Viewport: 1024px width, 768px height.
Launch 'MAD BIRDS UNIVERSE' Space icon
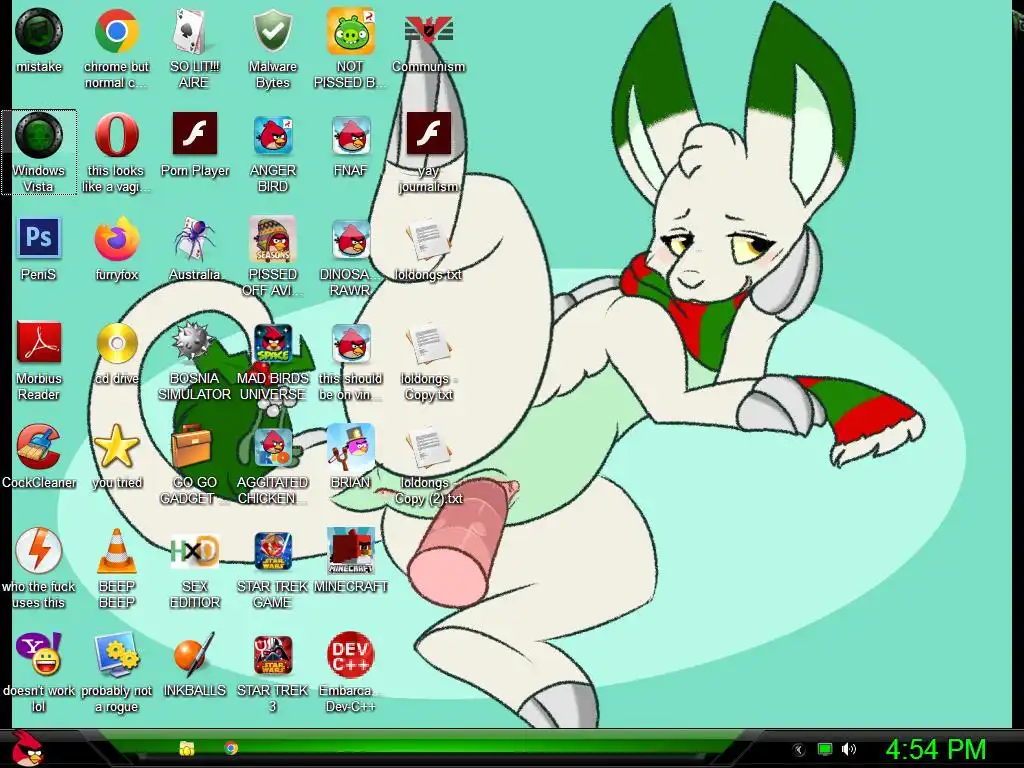[272, 343]
